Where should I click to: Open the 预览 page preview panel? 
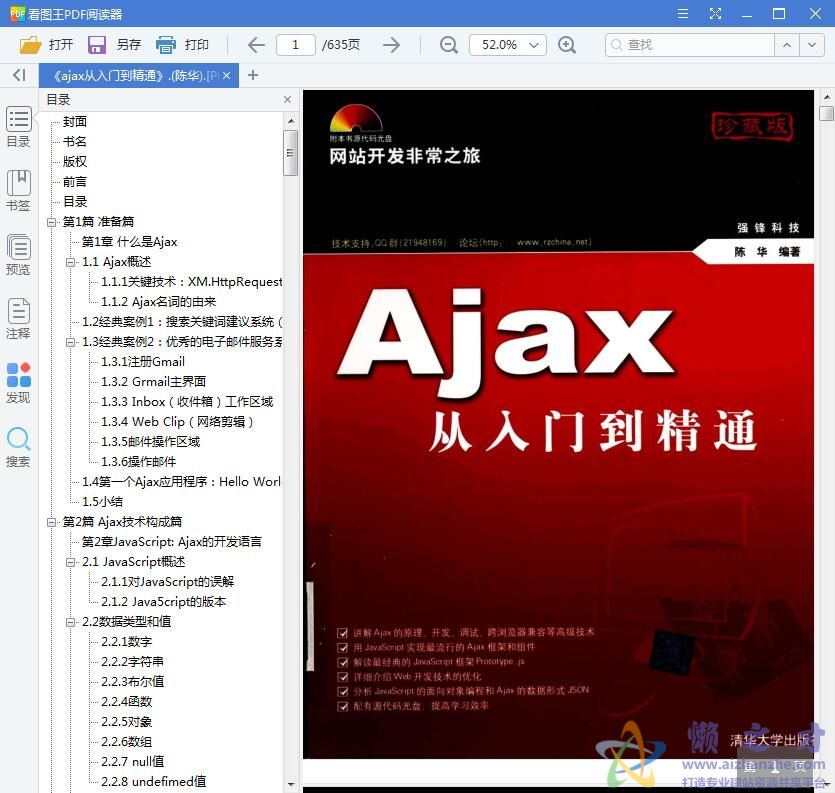18,250
